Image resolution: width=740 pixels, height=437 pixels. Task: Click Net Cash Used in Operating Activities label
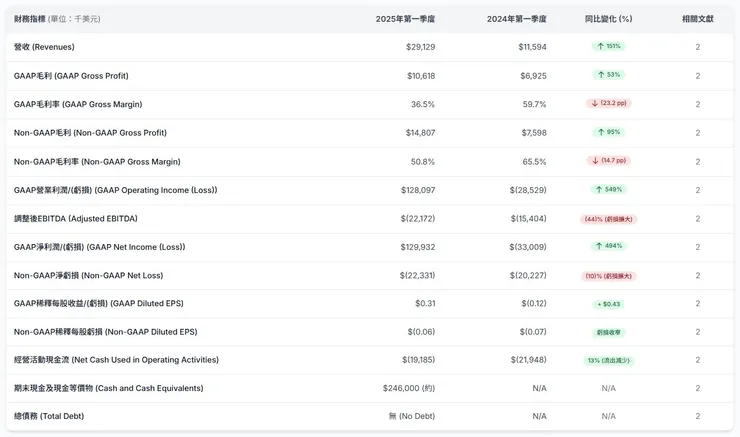[116, 360]
